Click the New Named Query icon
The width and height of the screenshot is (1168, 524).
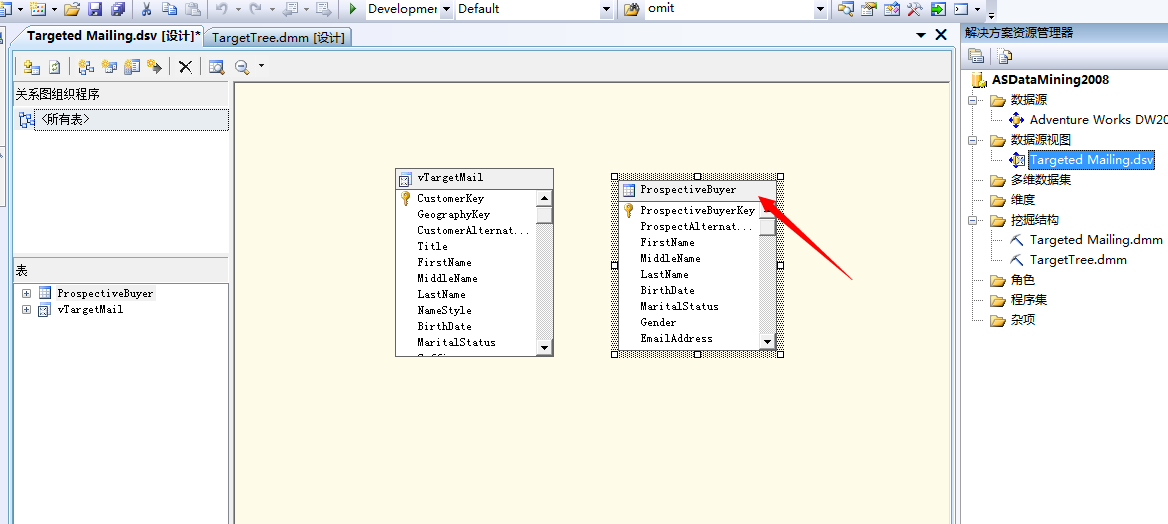[110, 67]
